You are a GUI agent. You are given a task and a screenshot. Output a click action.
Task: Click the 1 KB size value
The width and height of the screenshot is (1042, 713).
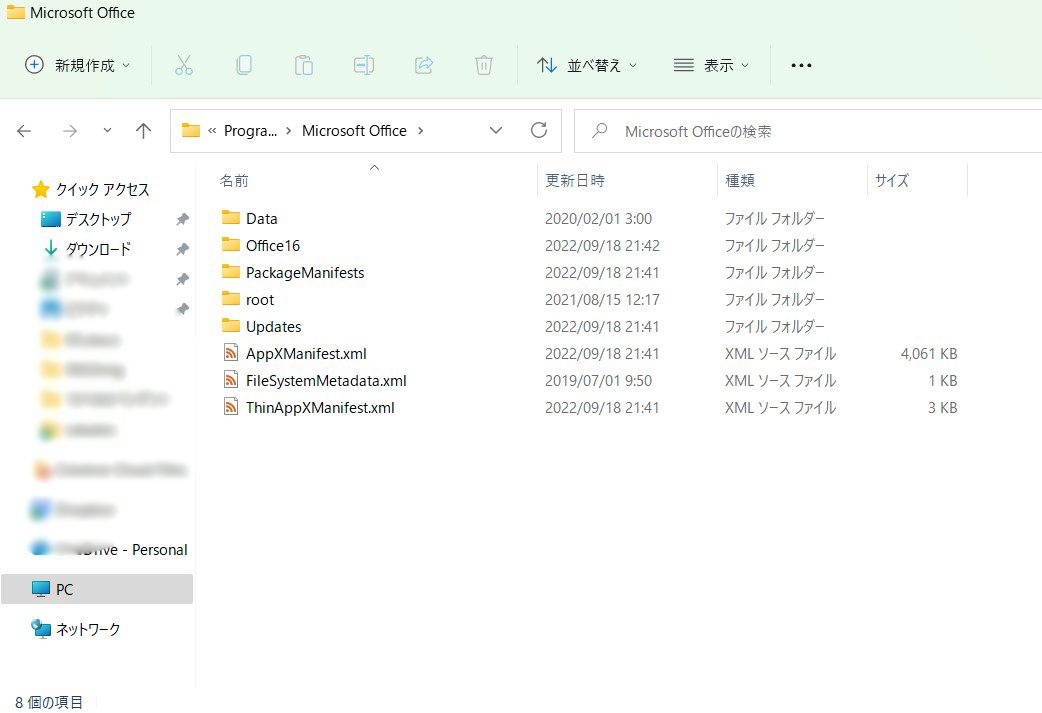943,381
